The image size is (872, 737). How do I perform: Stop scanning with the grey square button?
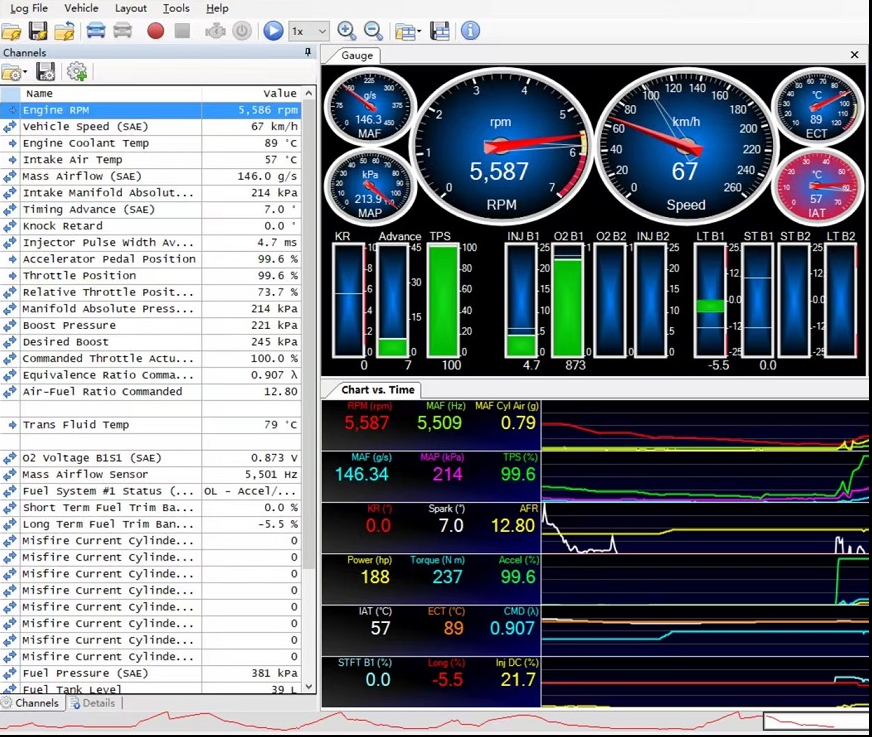(182, 31)
